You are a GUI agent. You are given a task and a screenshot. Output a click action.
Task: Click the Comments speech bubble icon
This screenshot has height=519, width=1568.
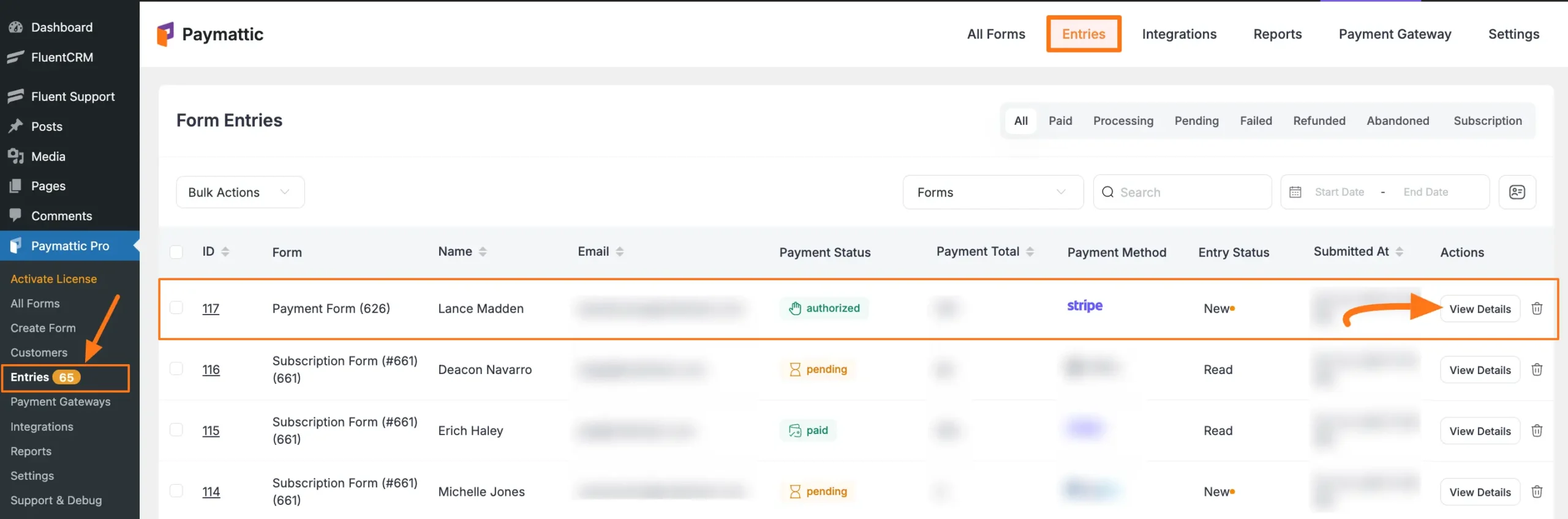point(15,215)
